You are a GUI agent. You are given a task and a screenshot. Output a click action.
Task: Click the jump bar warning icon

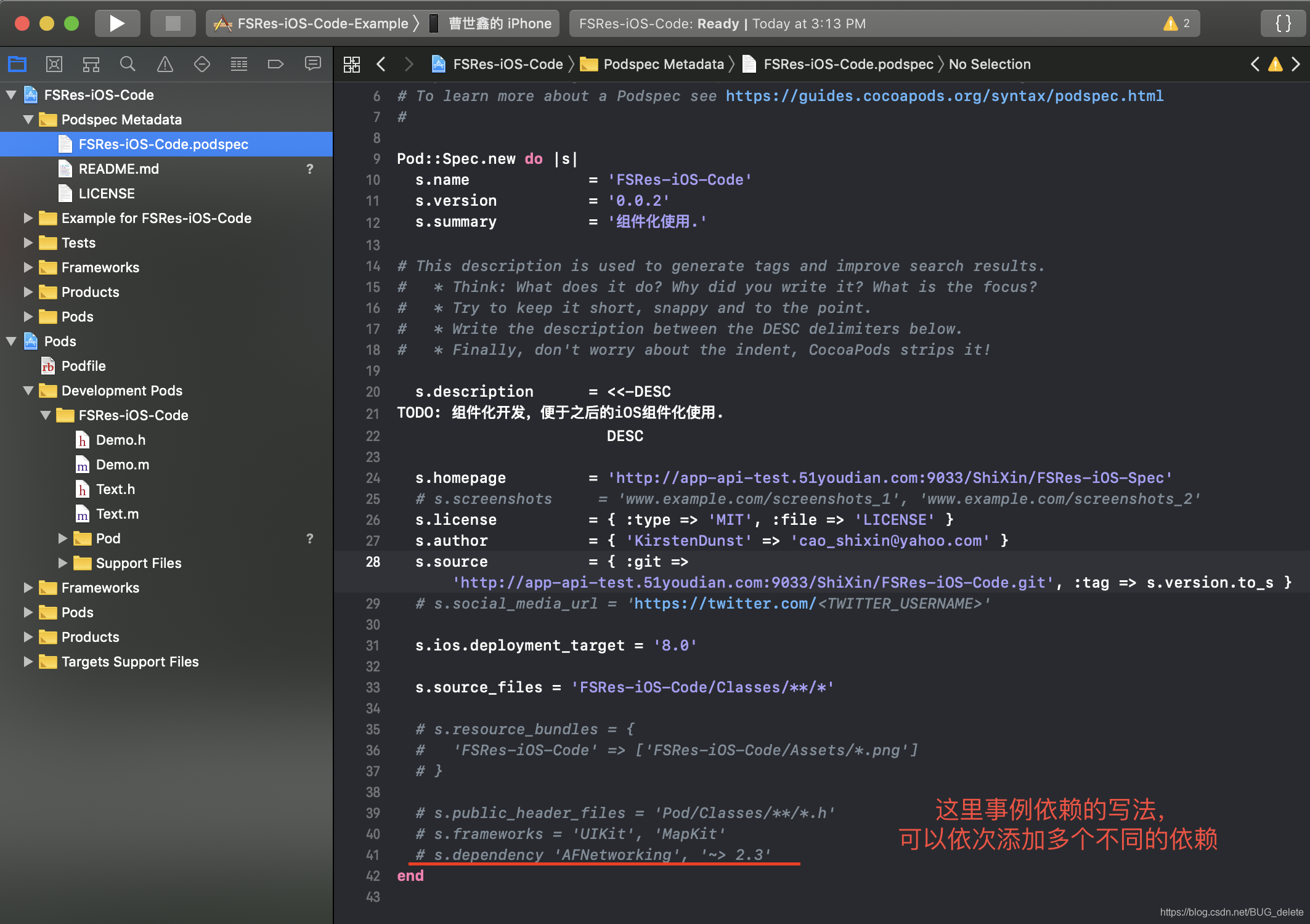click(x=1275, y=64)
